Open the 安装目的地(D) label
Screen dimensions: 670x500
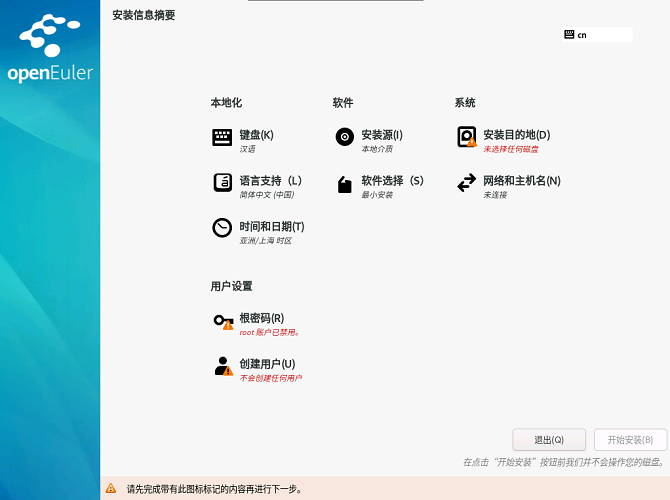point(516,135)
